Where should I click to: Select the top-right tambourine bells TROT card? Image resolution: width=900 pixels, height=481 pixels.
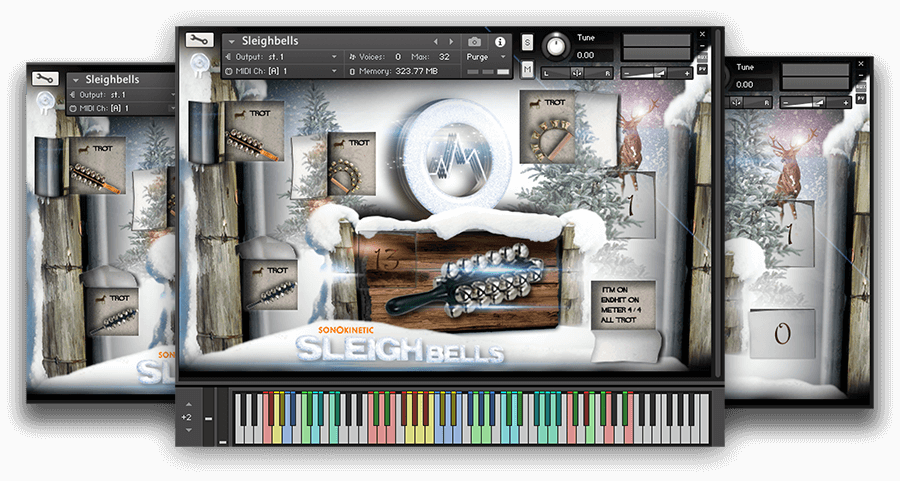[x=548, y=128]
